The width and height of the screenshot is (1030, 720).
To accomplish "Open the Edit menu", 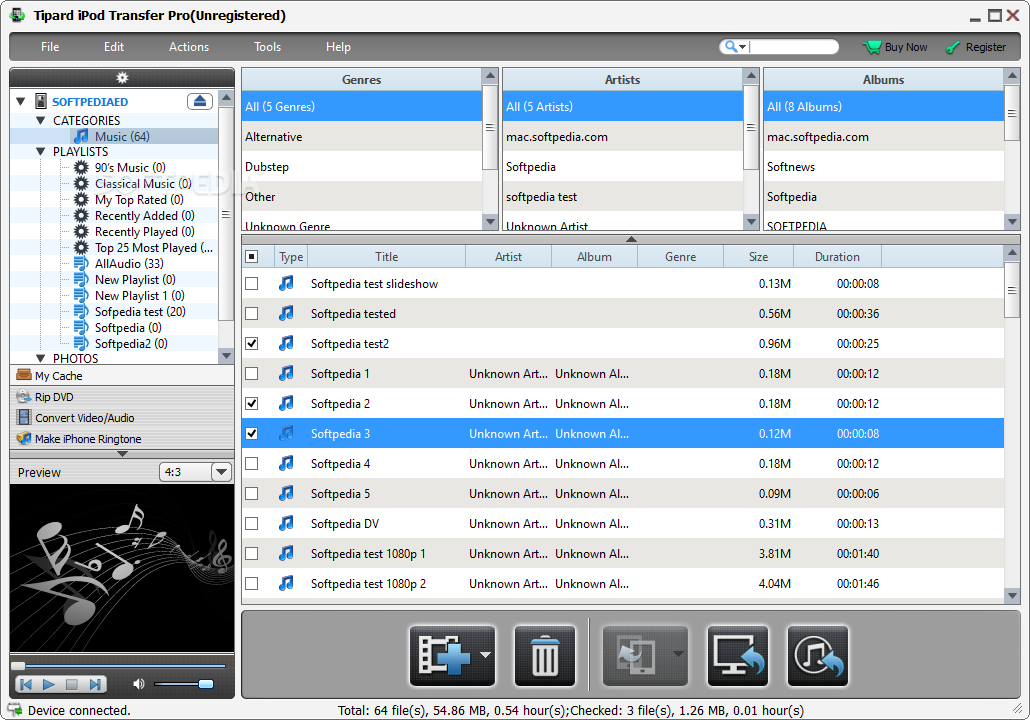I will click(114, 47).
